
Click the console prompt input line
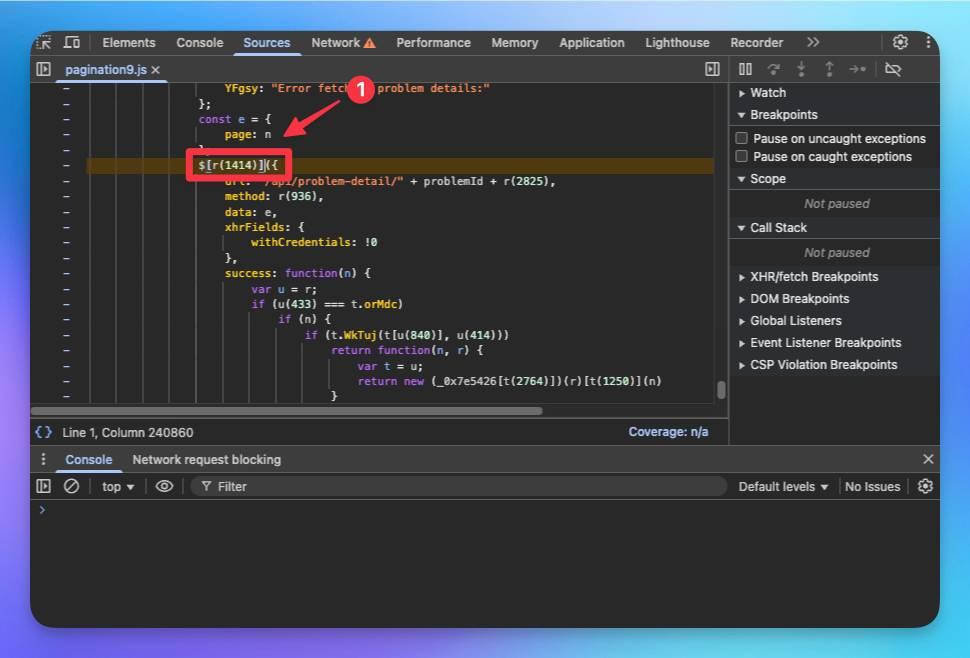click(x=484, y=510)
